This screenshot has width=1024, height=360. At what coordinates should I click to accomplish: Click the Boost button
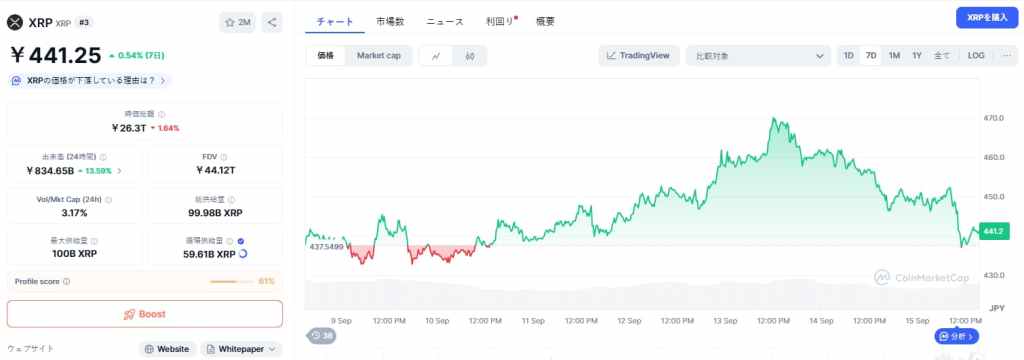coord(144,314)
